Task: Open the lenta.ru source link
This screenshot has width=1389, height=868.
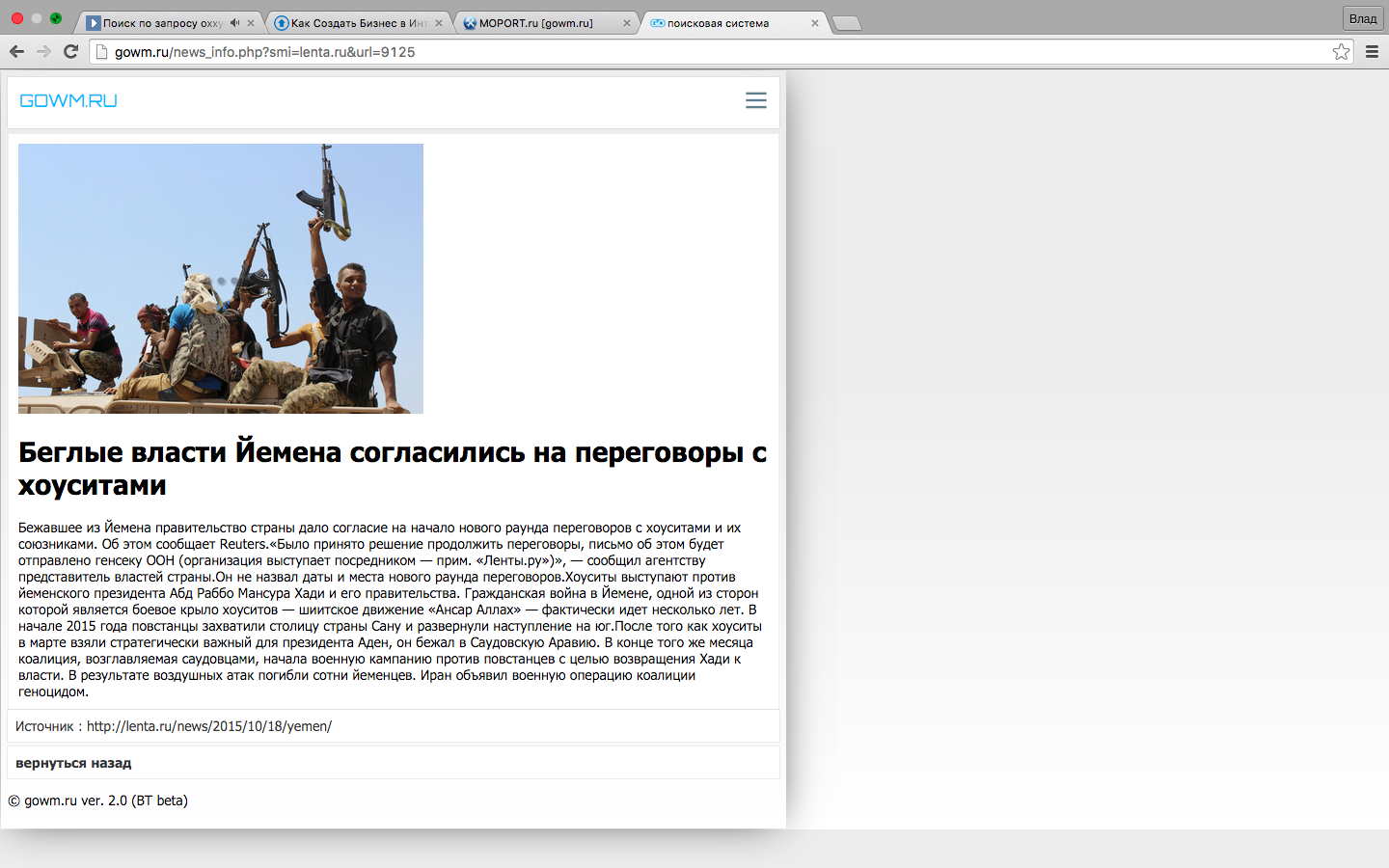Action: (209, 726)
